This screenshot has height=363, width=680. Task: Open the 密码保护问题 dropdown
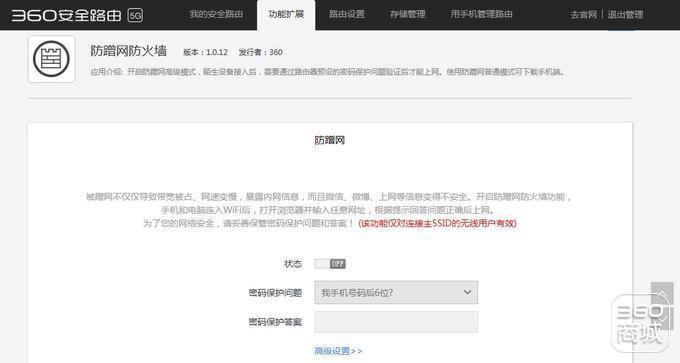pos(396,293)
